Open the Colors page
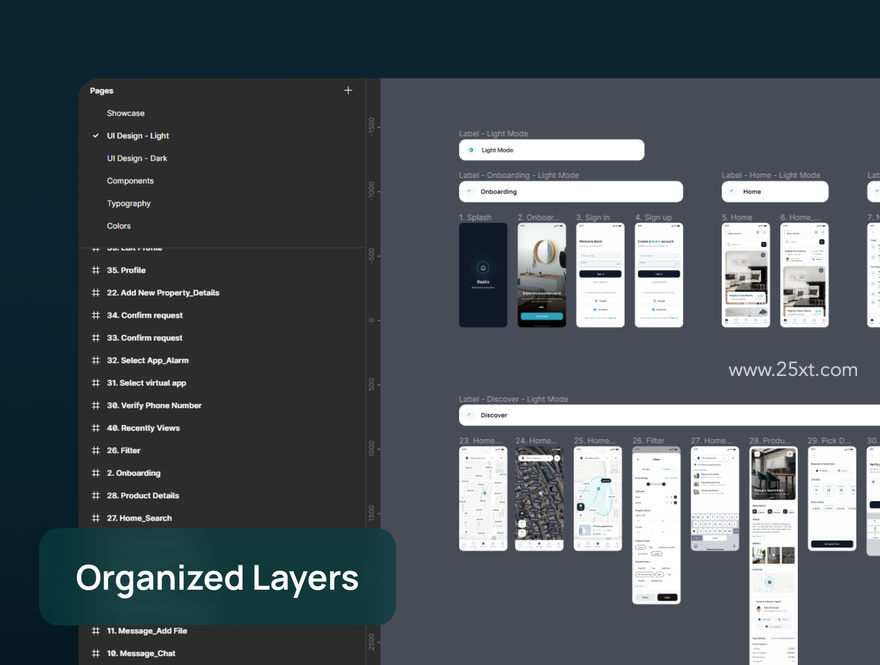This screenshot has width=880, height=665. coord(118,226)
